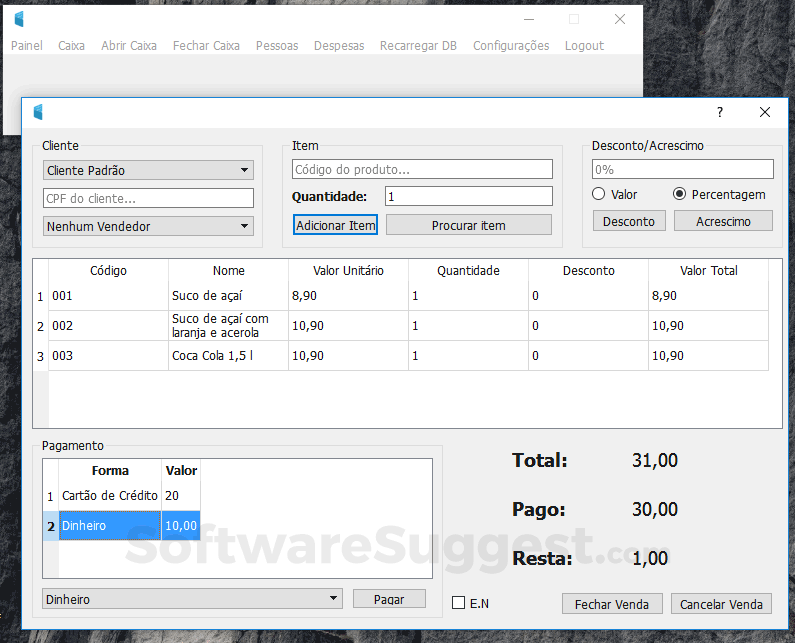Select the Percentagem radio option
795x643 pixels.
coord(679,194)
